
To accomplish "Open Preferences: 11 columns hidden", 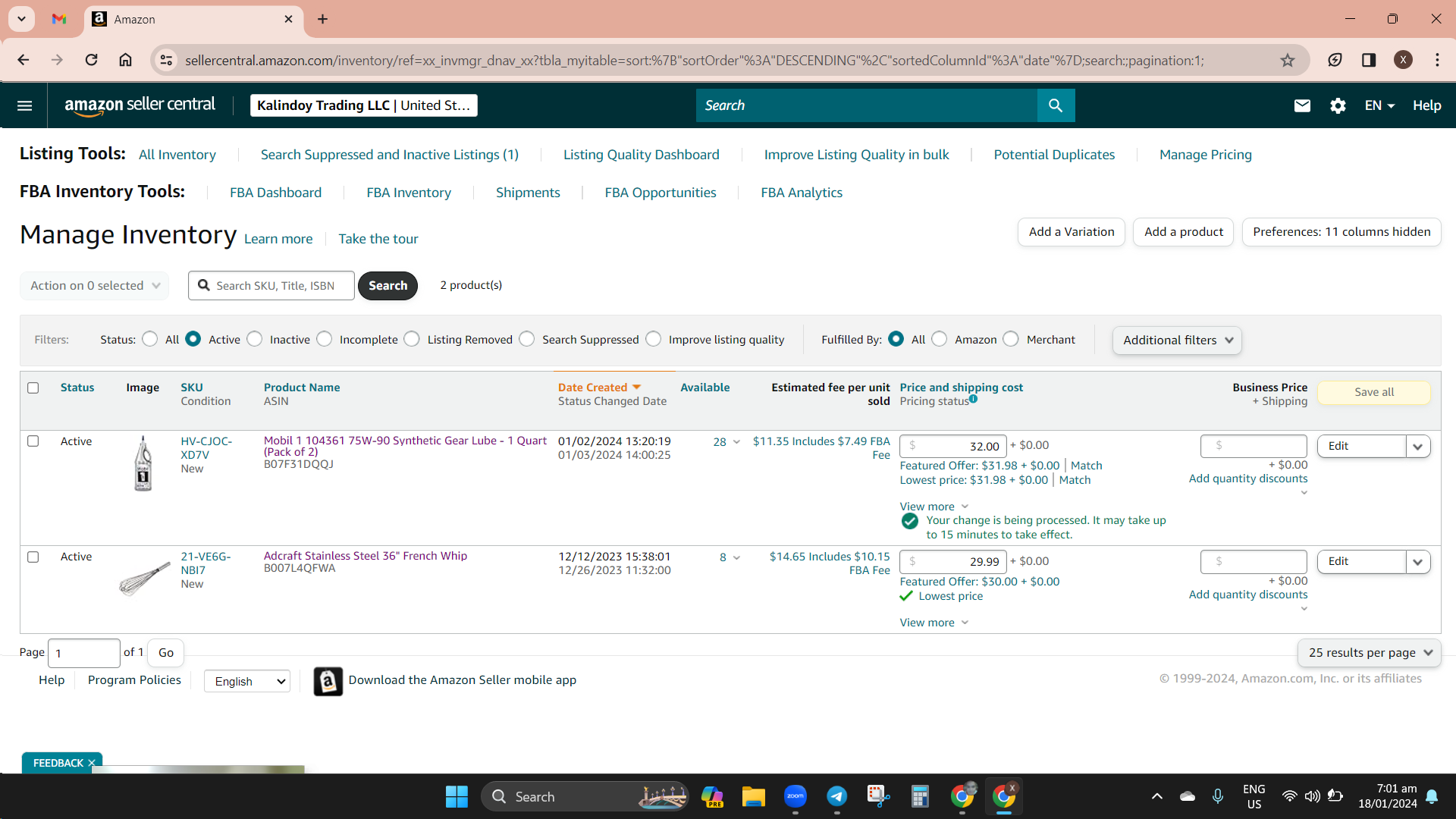I will pyautogui.click(x=1341, y=232).
